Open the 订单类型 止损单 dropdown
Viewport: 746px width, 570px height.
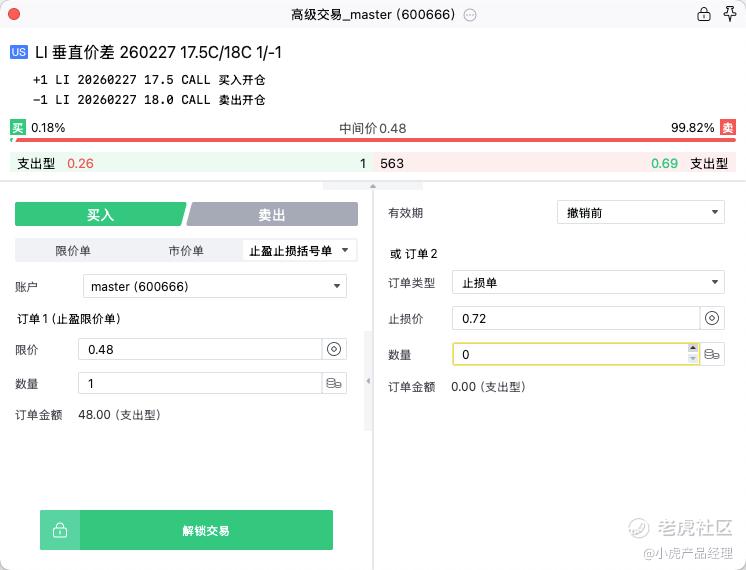(587, 283)
